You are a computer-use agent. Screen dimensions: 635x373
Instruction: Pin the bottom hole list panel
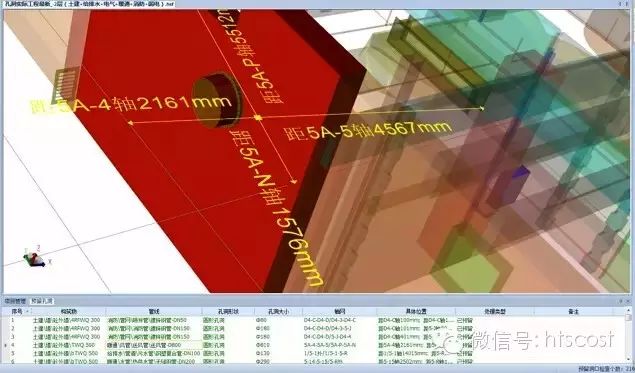coord(622,301)
